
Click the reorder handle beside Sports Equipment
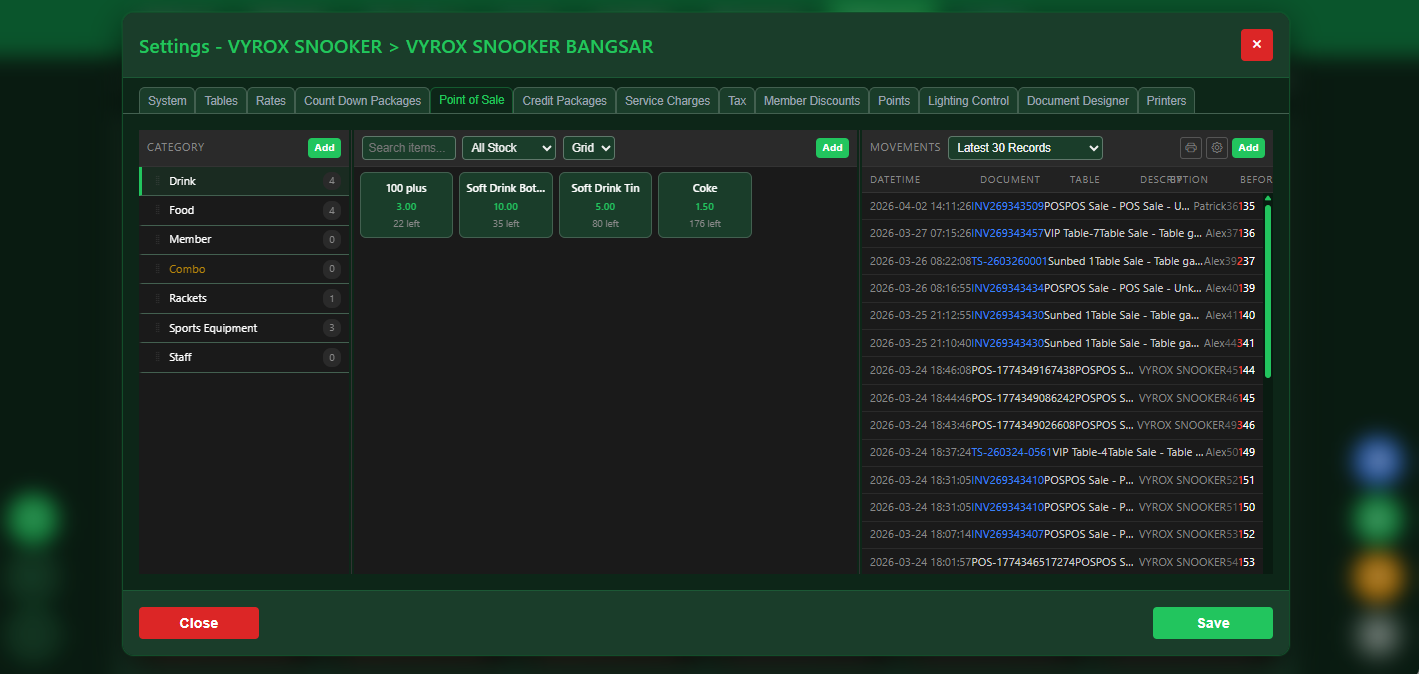157,327
